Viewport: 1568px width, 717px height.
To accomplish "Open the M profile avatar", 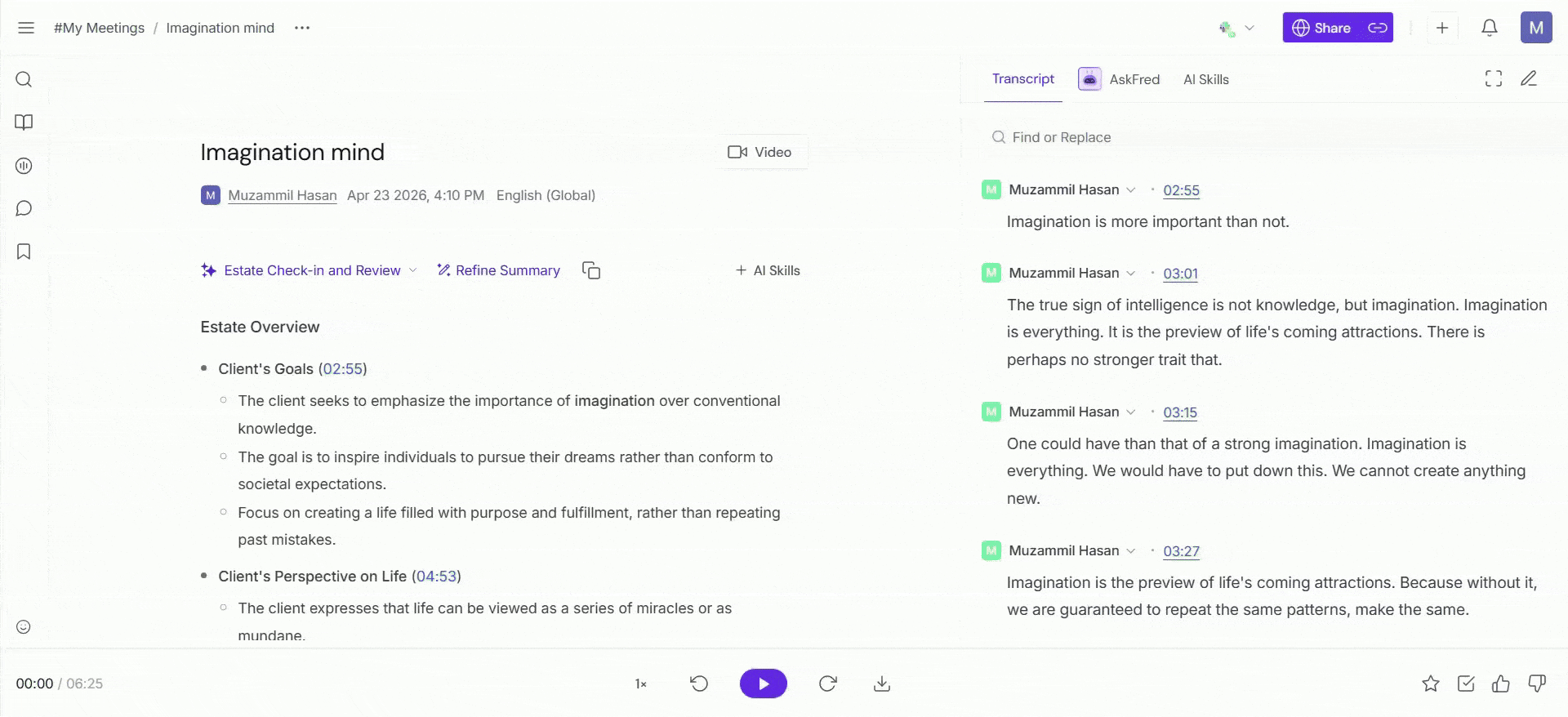I will [x=1536, y=28].
